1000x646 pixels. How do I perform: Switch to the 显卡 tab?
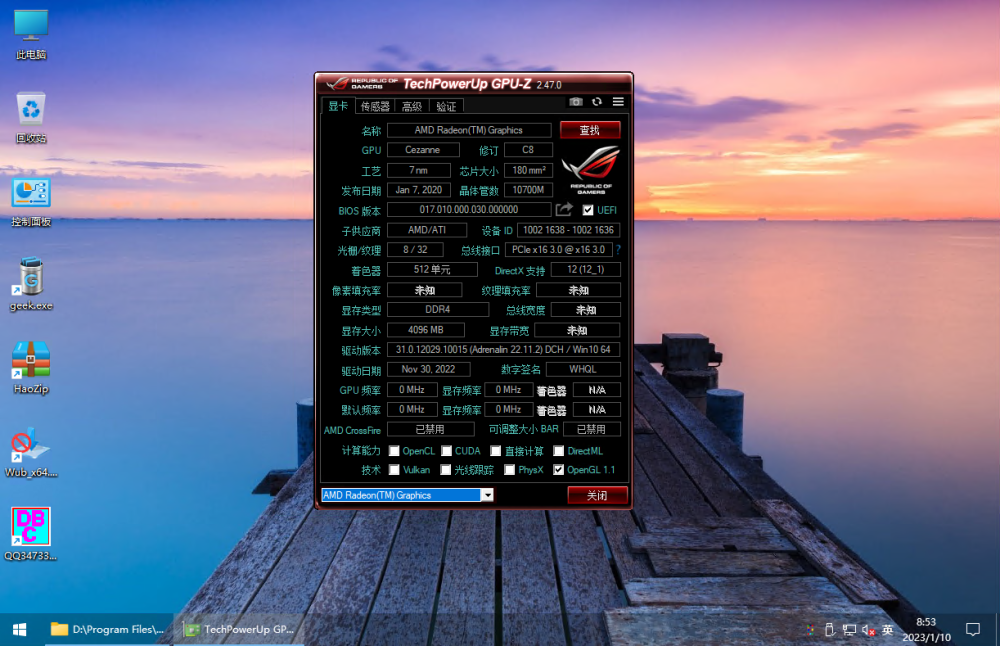(x=338, y=106)
